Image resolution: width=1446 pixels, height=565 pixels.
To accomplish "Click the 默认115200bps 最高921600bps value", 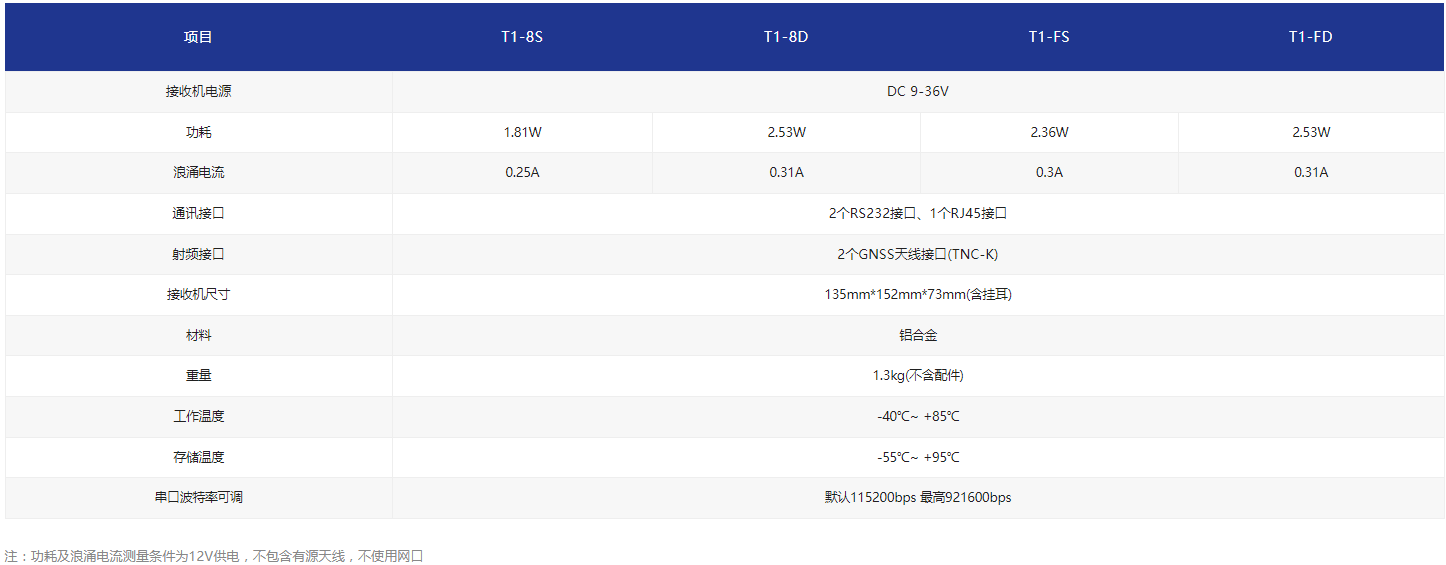I will pyautogui.click(x=918, y=497).
